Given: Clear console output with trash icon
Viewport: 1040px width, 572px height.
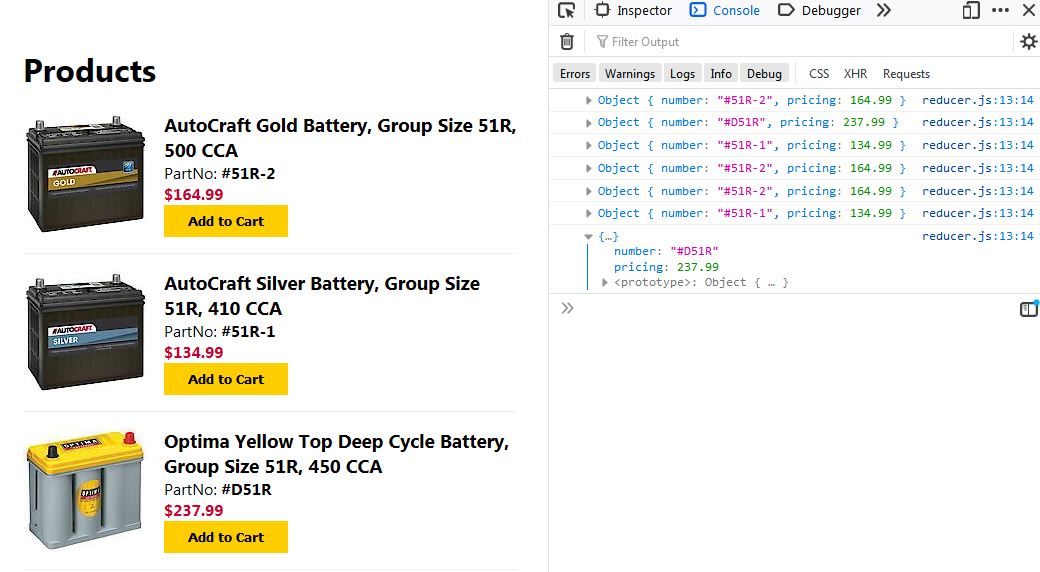Looking at the screenshot, I should (567, 42).
